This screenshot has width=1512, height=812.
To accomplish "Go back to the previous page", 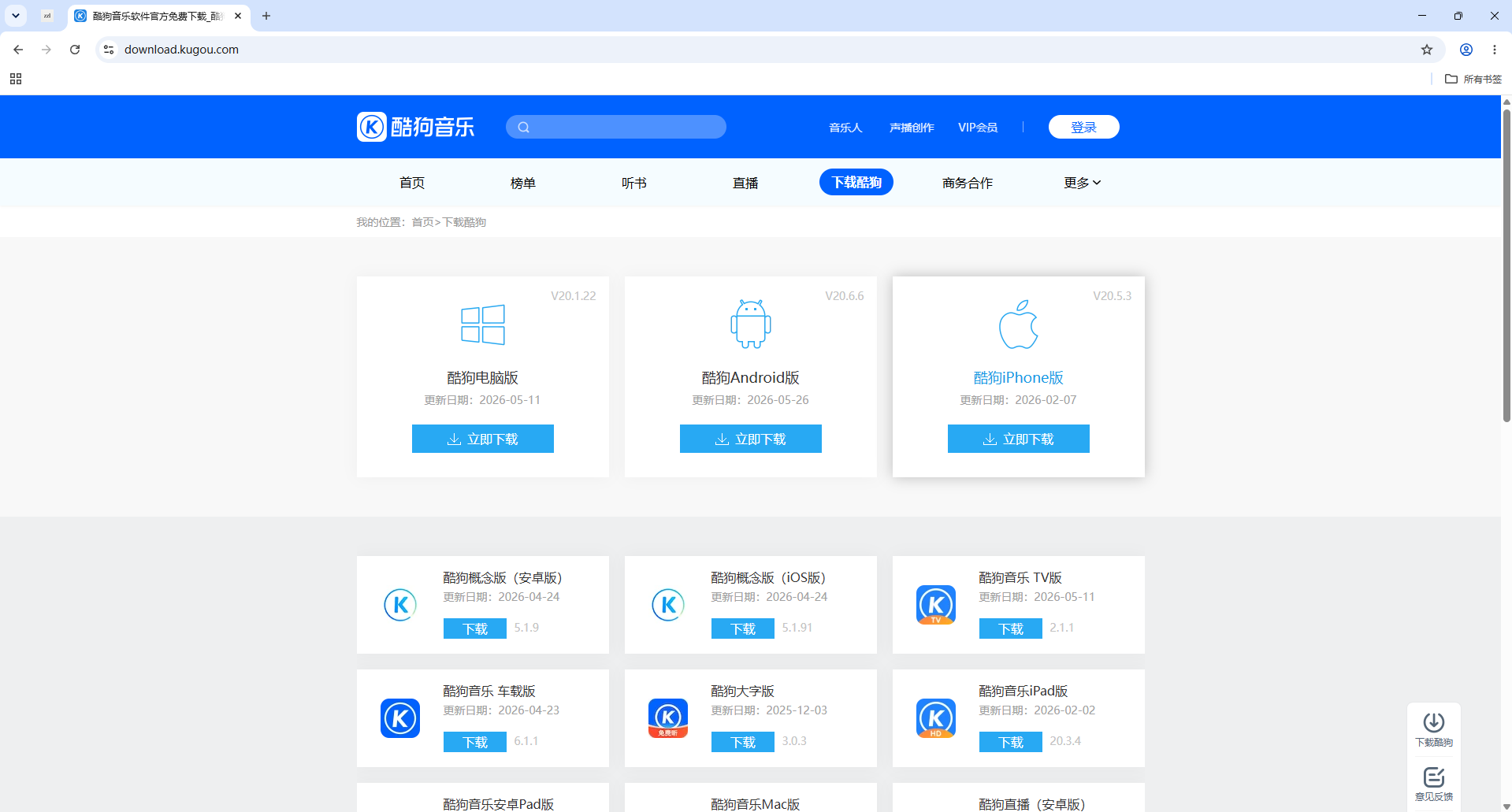I will pos(18,50).
